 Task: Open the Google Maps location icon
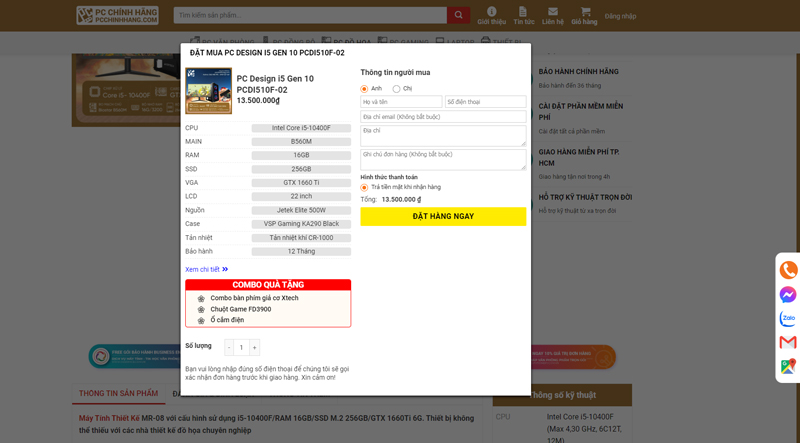click(x=788, y=367)
